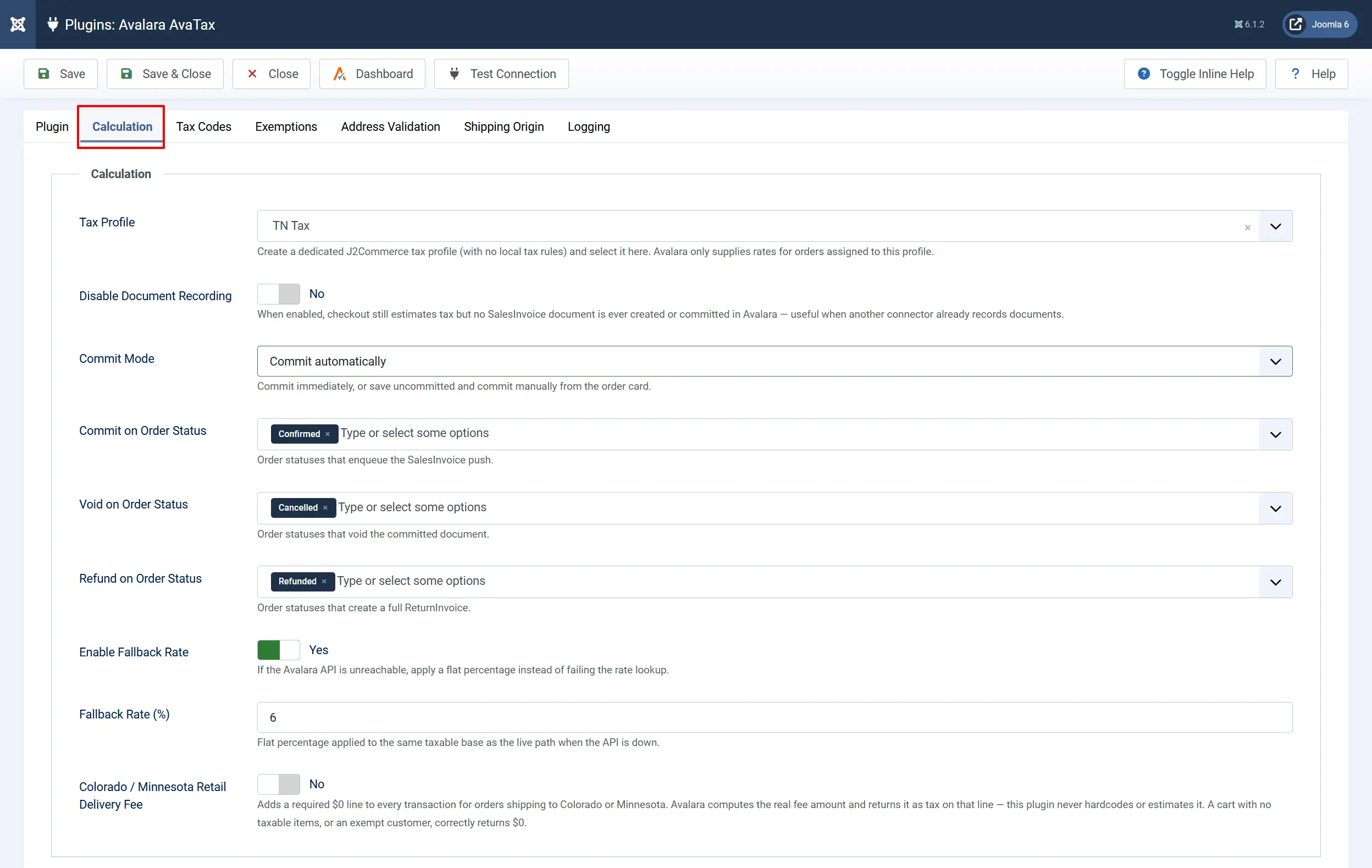Open the Joomla logo menu

pos(18,25)
